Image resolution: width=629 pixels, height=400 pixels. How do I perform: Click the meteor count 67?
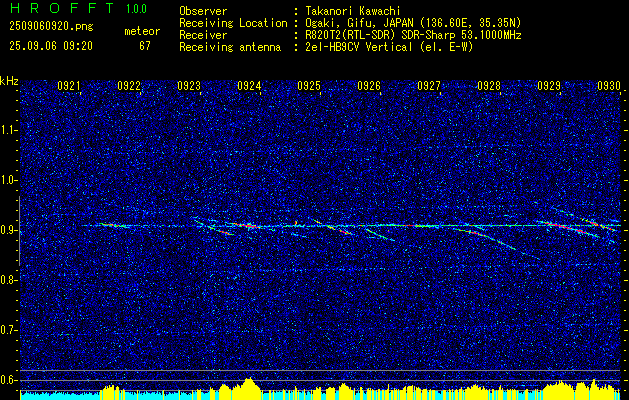point(145,46)
